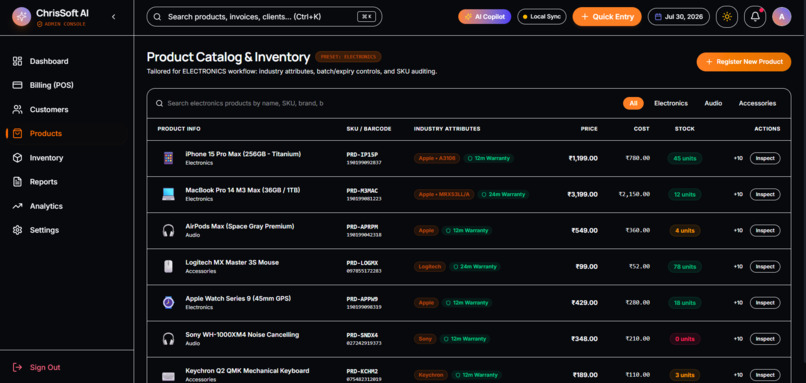Add +10 stock to Logitech MX Master mouse
The height and width of the screenshot is (383, 806).
738,267
